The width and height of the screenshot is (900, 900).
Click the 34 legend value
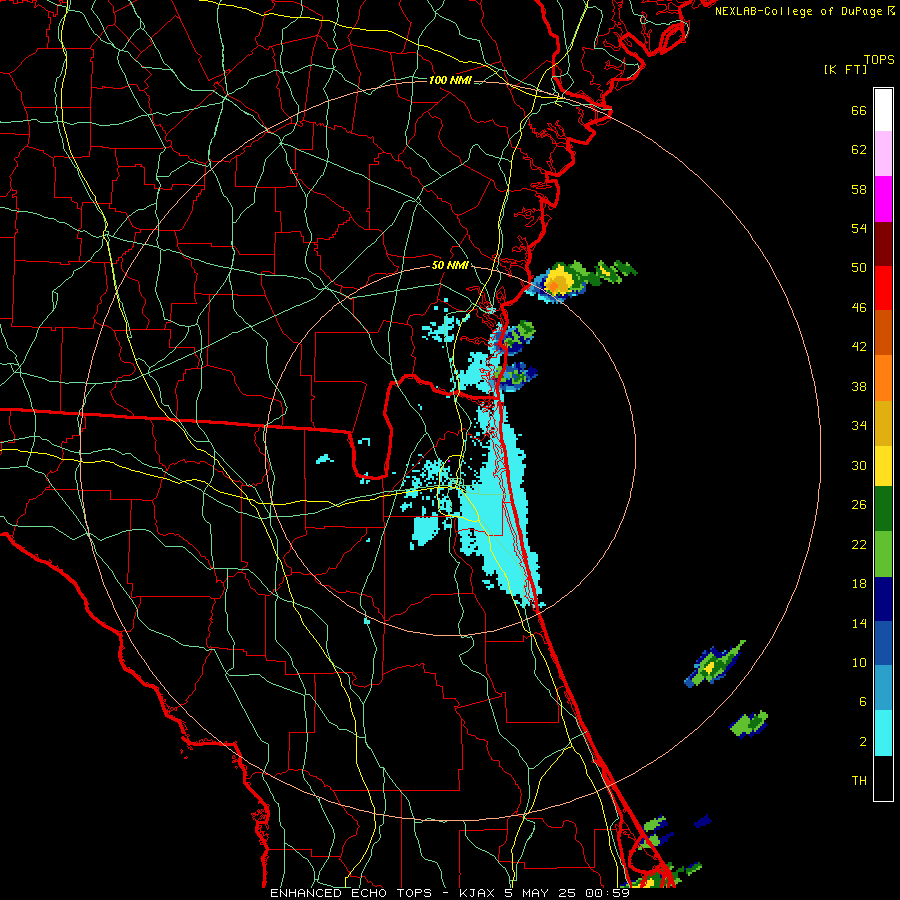[859, 426]
